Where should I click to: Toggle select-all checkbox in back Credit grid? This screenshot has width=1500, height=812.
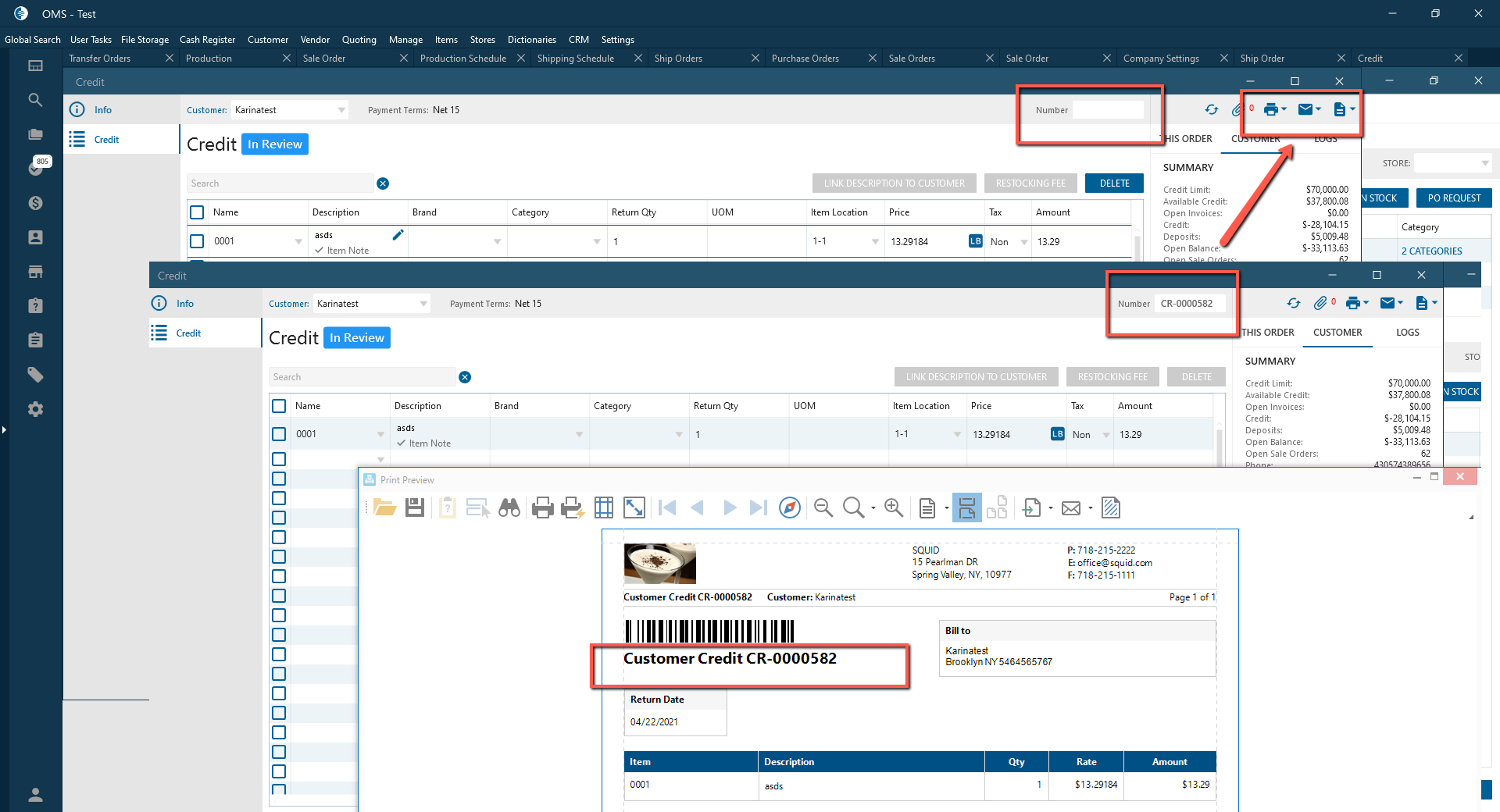click(x=197, y=212)
